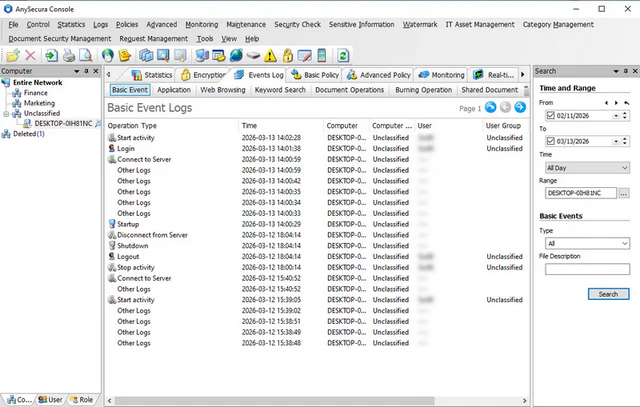
Task: Pin the Search panel
Action: pos(626,71)
